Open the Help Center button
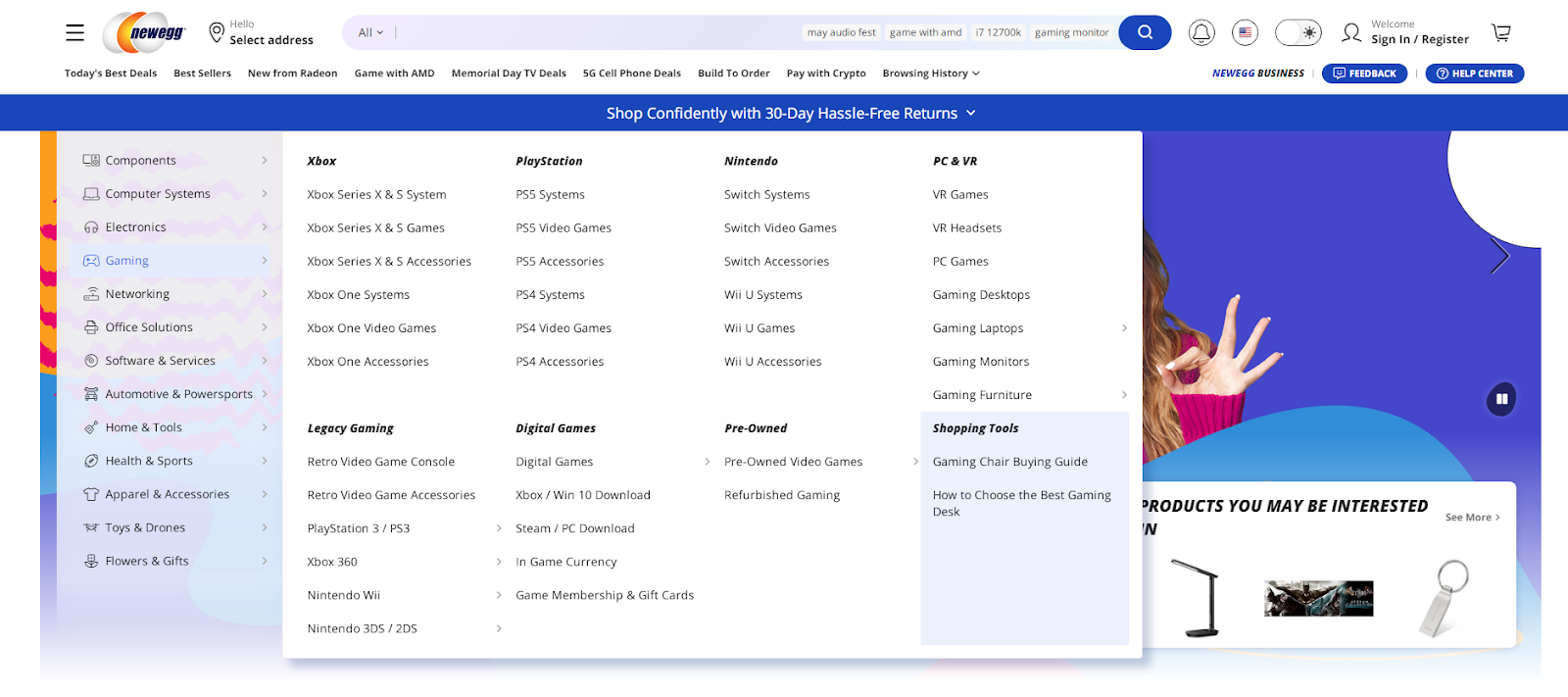The height and width of the screenshot is (697, 1568). tap(1474, 74)
